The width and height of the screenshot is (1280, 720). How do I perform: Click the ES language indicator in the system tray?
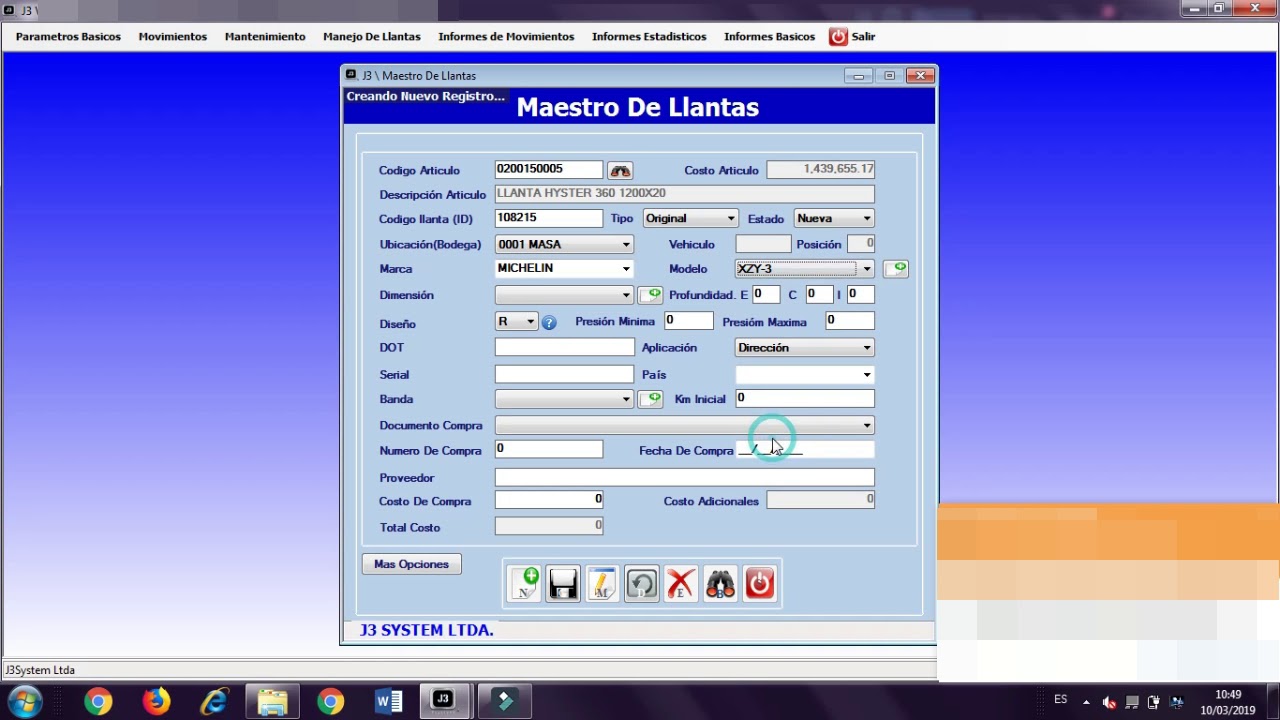click(x=1060, y=700)
